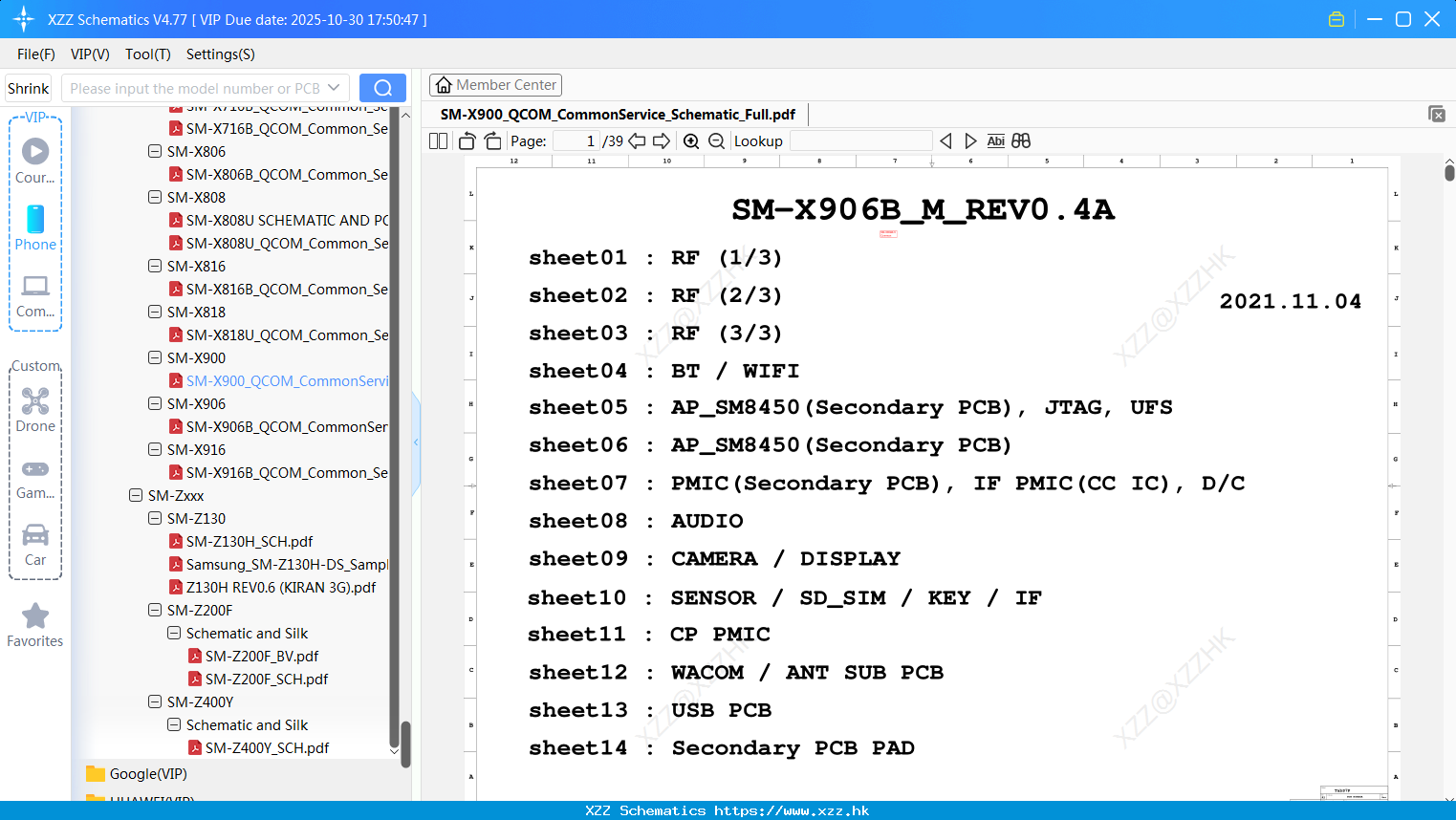Zoom in on the schematic

point(691,141)
